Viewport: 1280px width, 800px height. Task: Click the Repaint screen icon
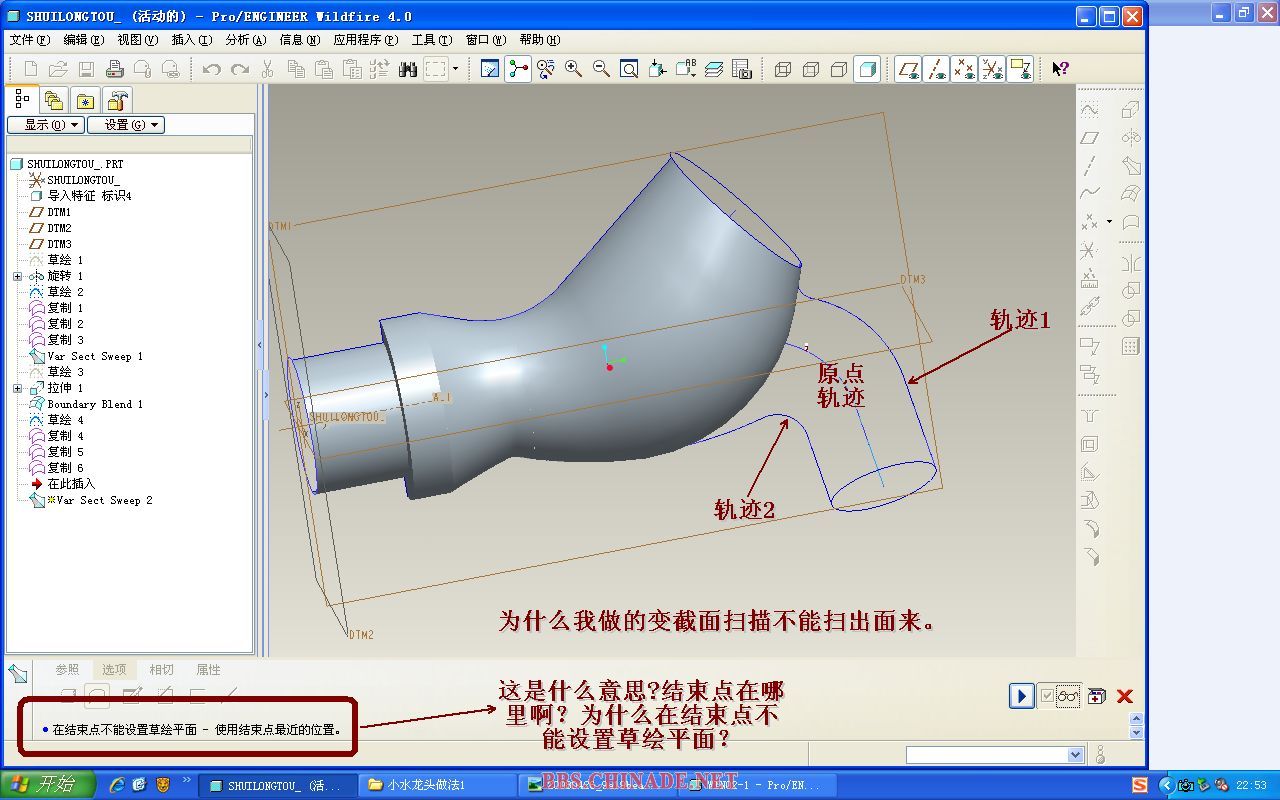point(490,69)
